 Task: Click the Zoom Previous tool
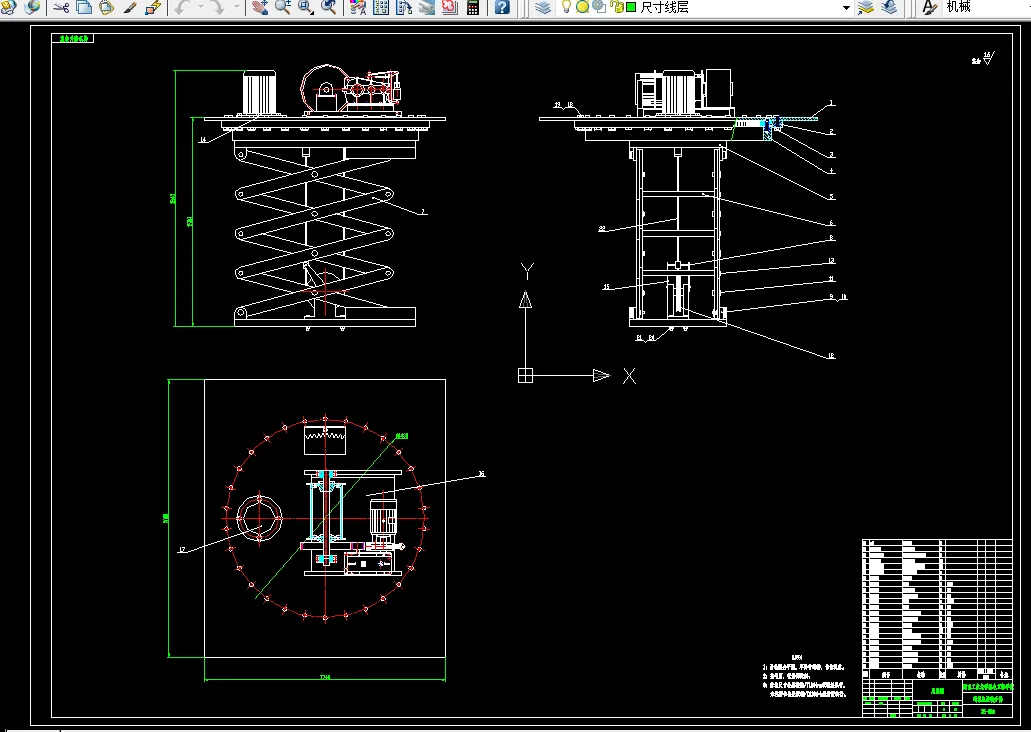point(329,7)
